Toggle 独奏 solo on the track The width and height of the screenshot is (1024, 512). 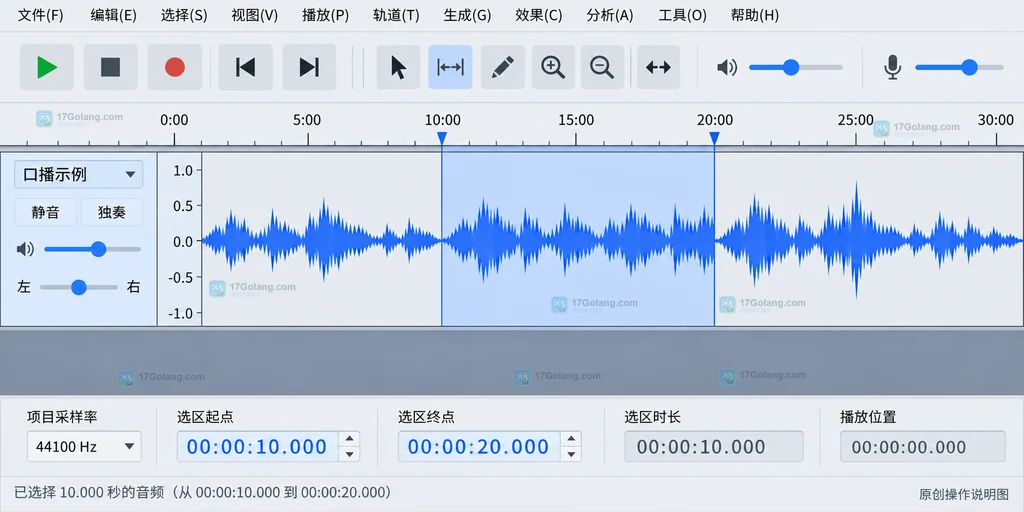(x=112, y=212)
